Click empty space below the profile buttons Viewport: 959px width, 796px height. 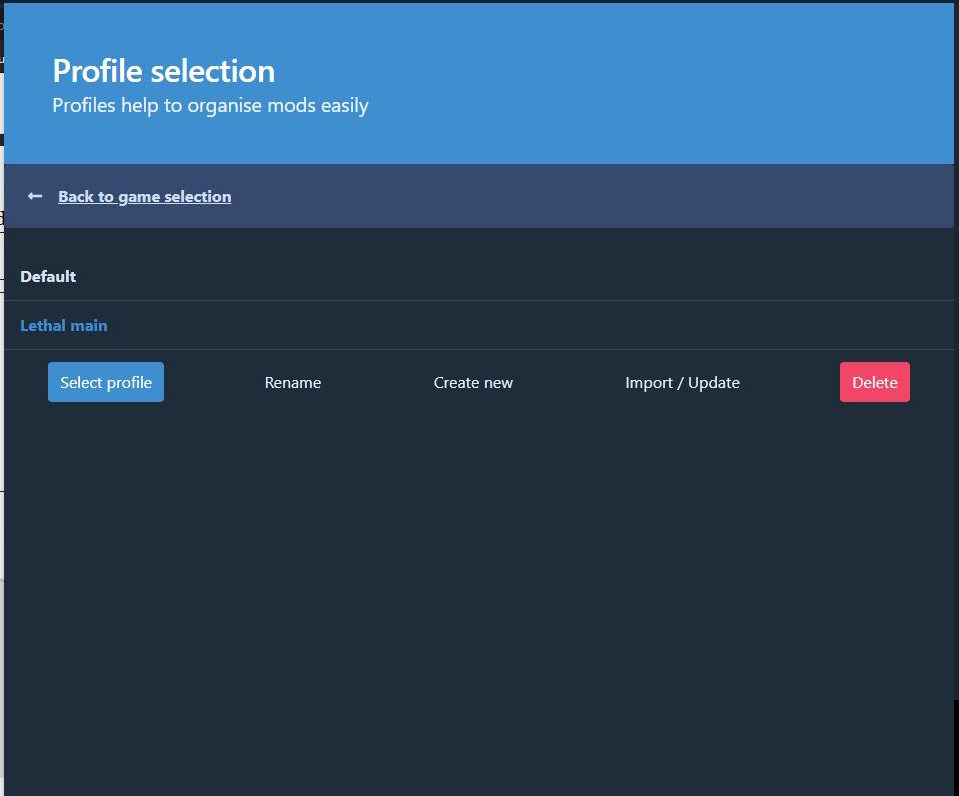480,580
